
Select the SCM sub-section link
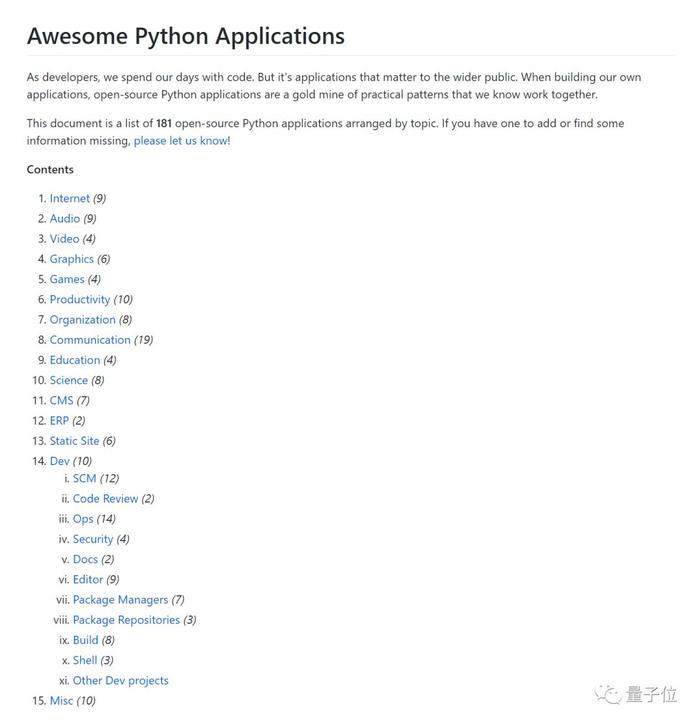(x=84, y=479)
